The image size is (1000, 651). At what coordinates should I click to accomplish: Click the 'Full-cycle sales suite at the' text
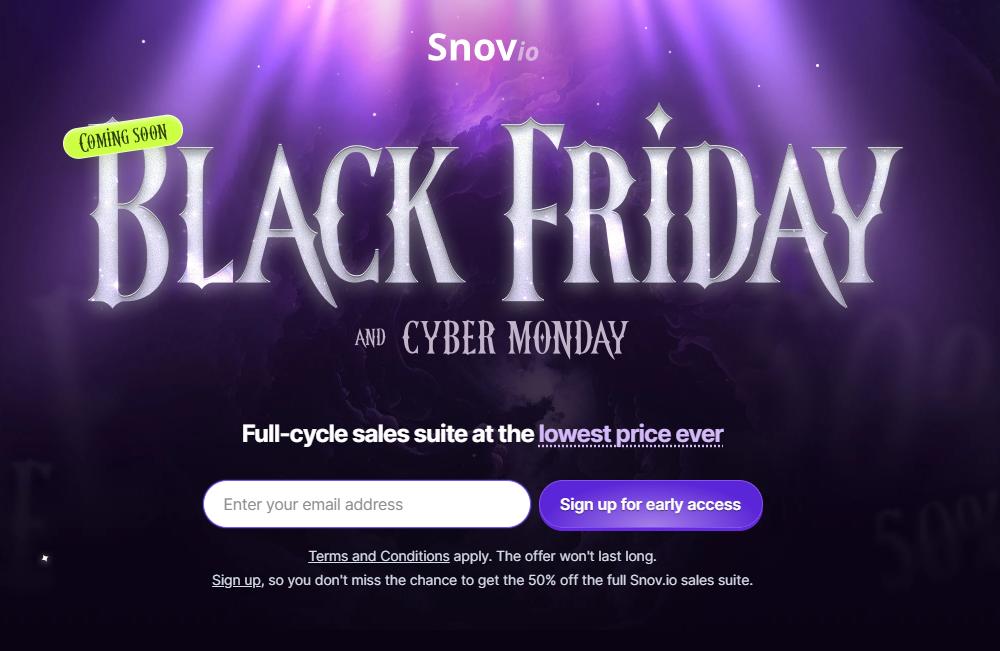coord(388,434)
